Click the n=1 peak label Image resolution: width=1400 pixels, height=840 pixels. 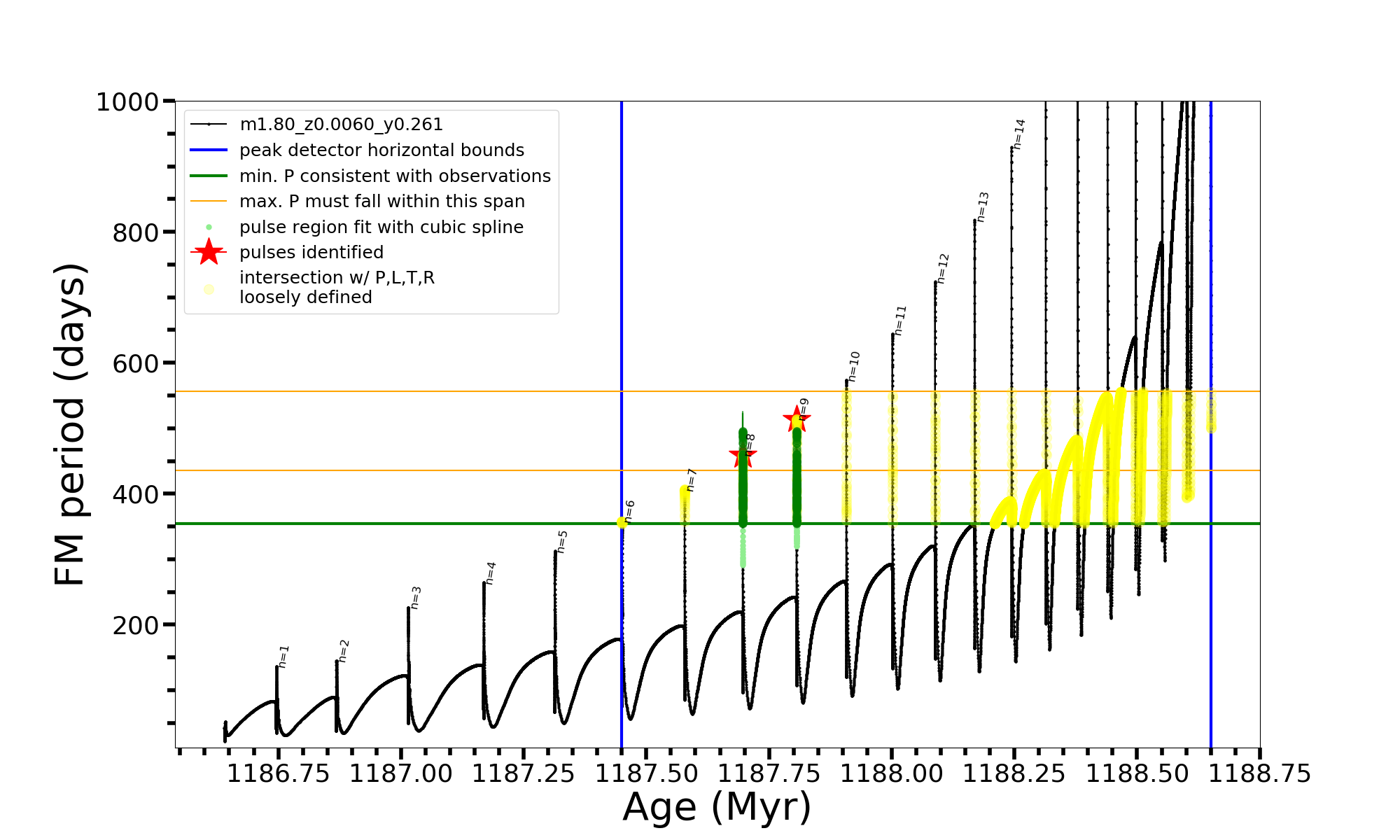pos(283,657)
